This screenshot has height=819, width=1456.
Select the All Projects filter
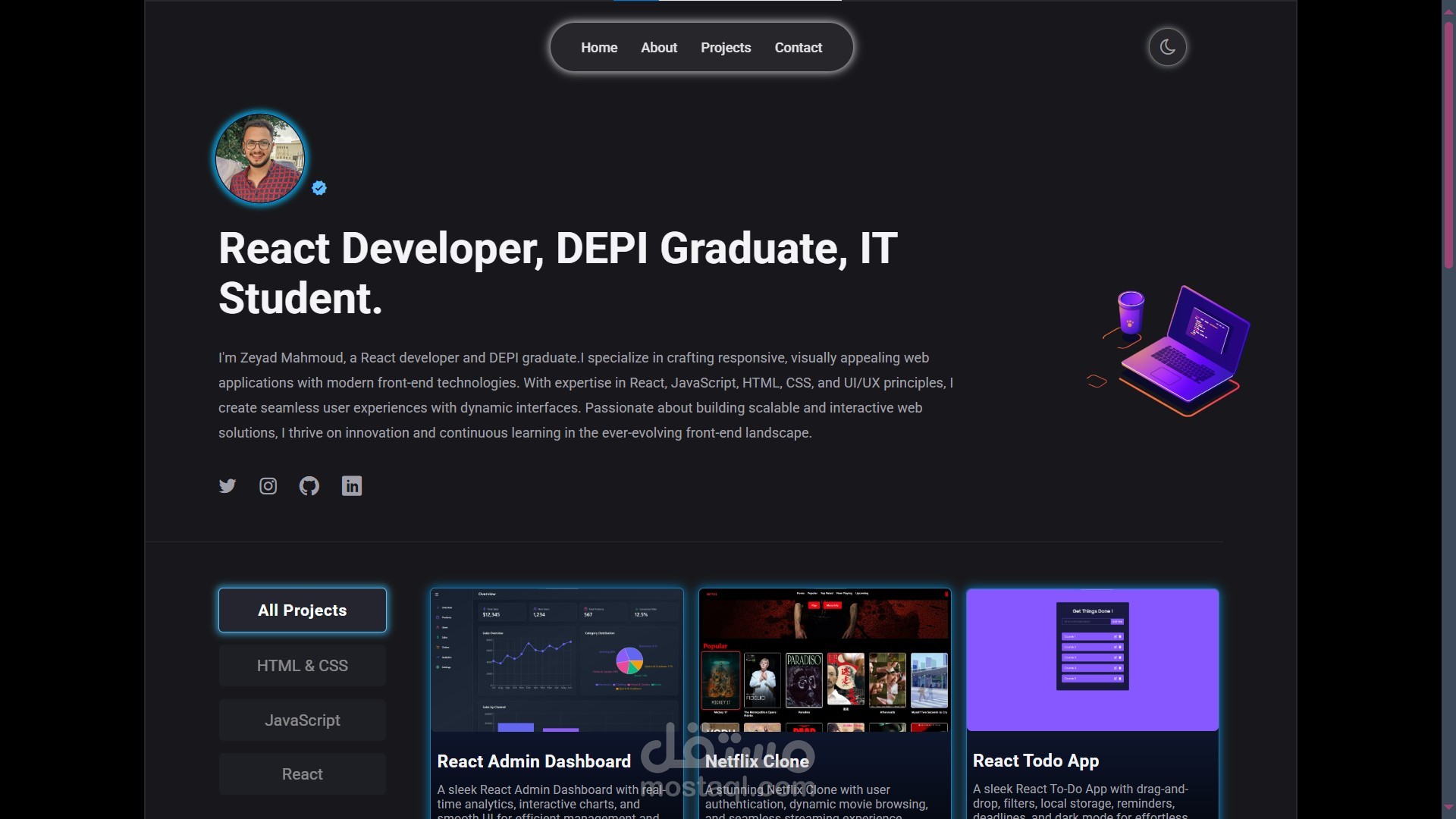[x=303, y=610]
